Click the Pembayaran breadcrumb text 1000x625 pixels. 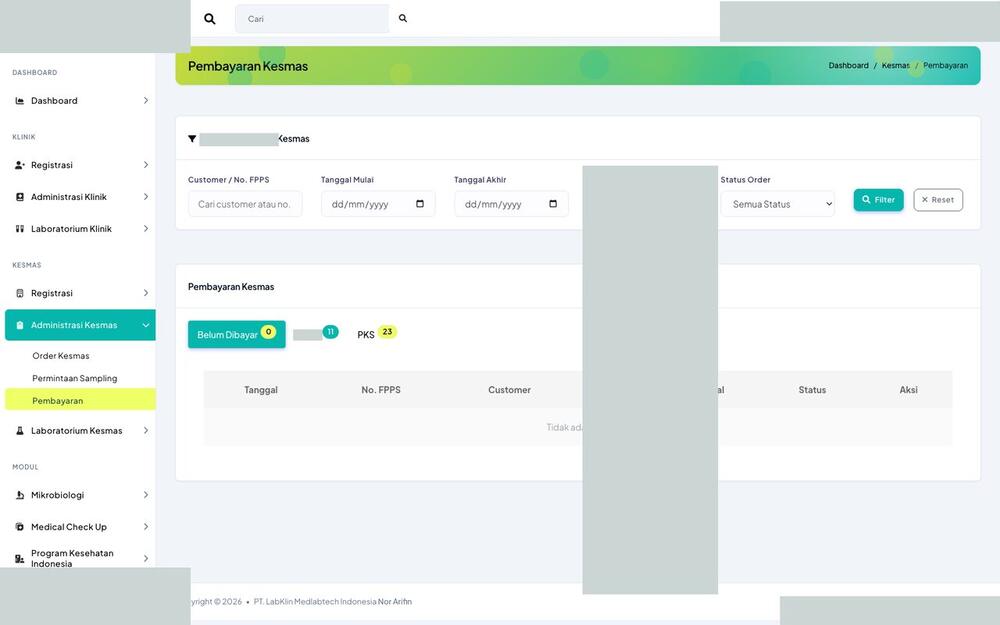(945, 66)
